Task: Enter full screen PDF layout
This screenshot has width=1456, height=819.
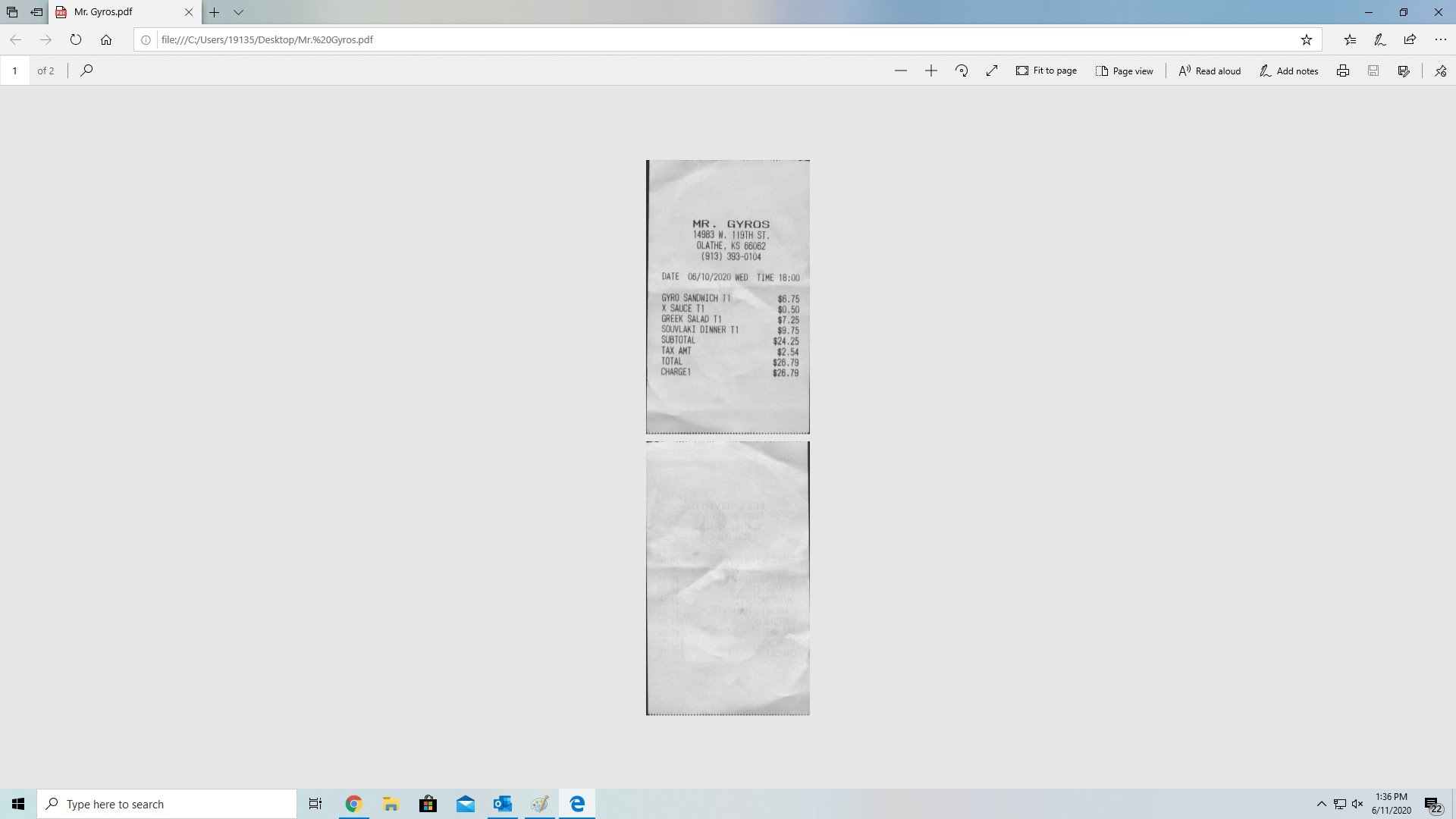Action: [x=992, y=71]
